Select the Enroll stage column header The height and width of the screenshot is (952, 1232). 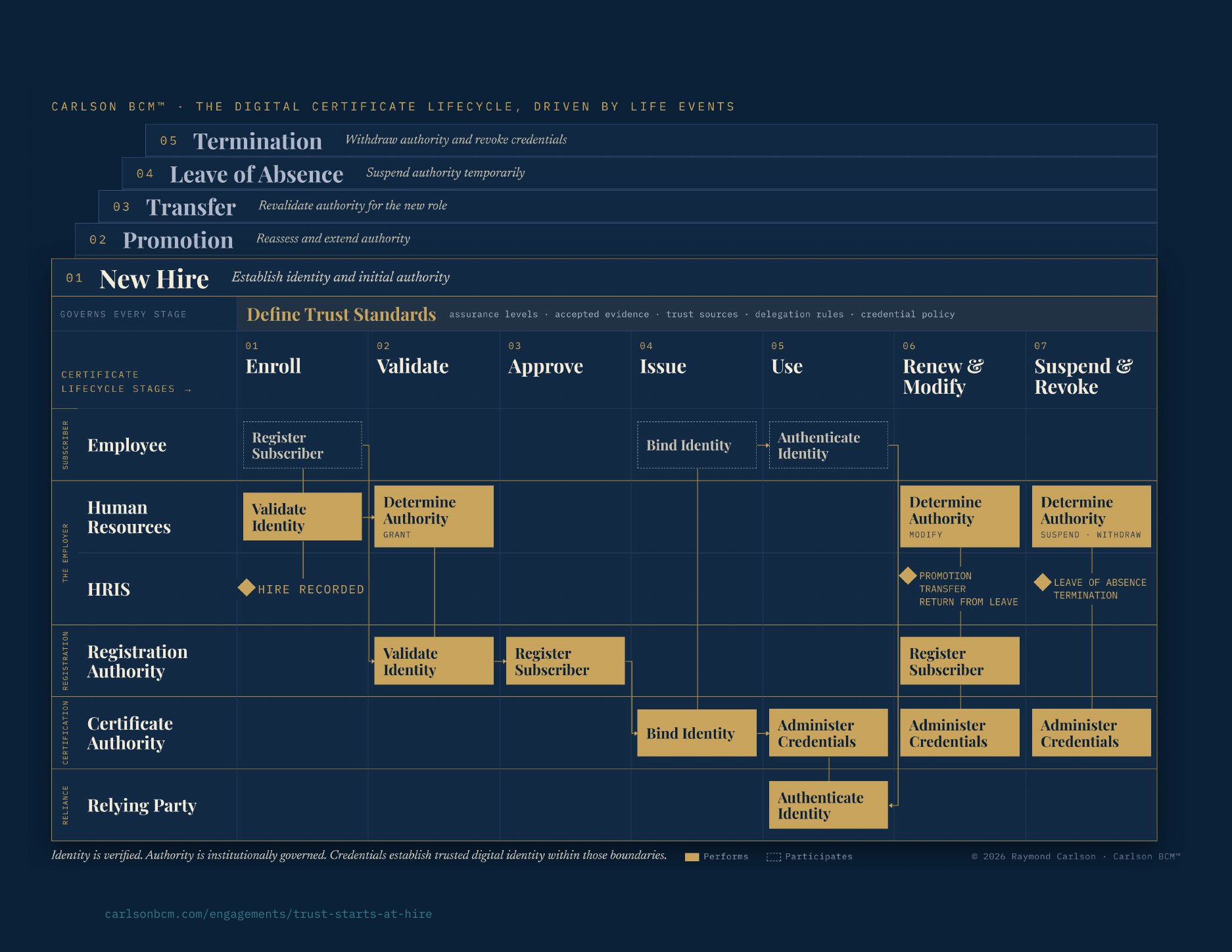(x=273, y=366)
